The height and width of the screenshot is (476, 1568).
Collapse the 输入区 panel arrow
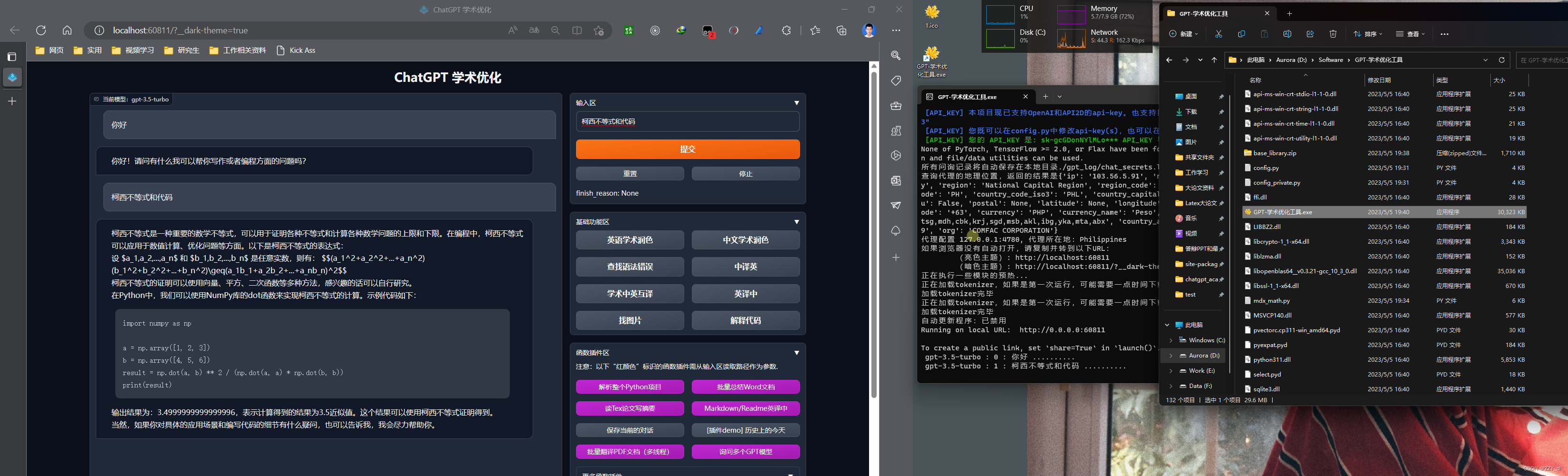(x=796, y=103)
